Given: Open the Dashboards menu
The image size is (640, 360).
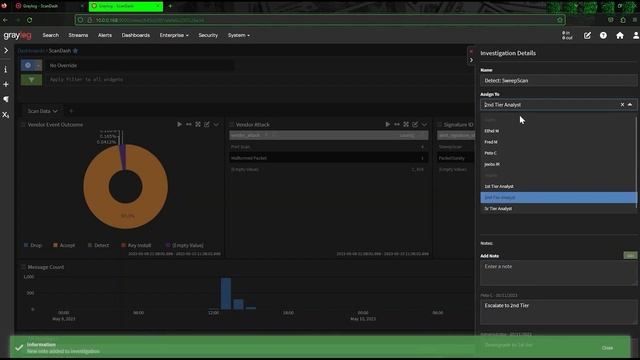Looking at the screenshot, I should [136, 35].
